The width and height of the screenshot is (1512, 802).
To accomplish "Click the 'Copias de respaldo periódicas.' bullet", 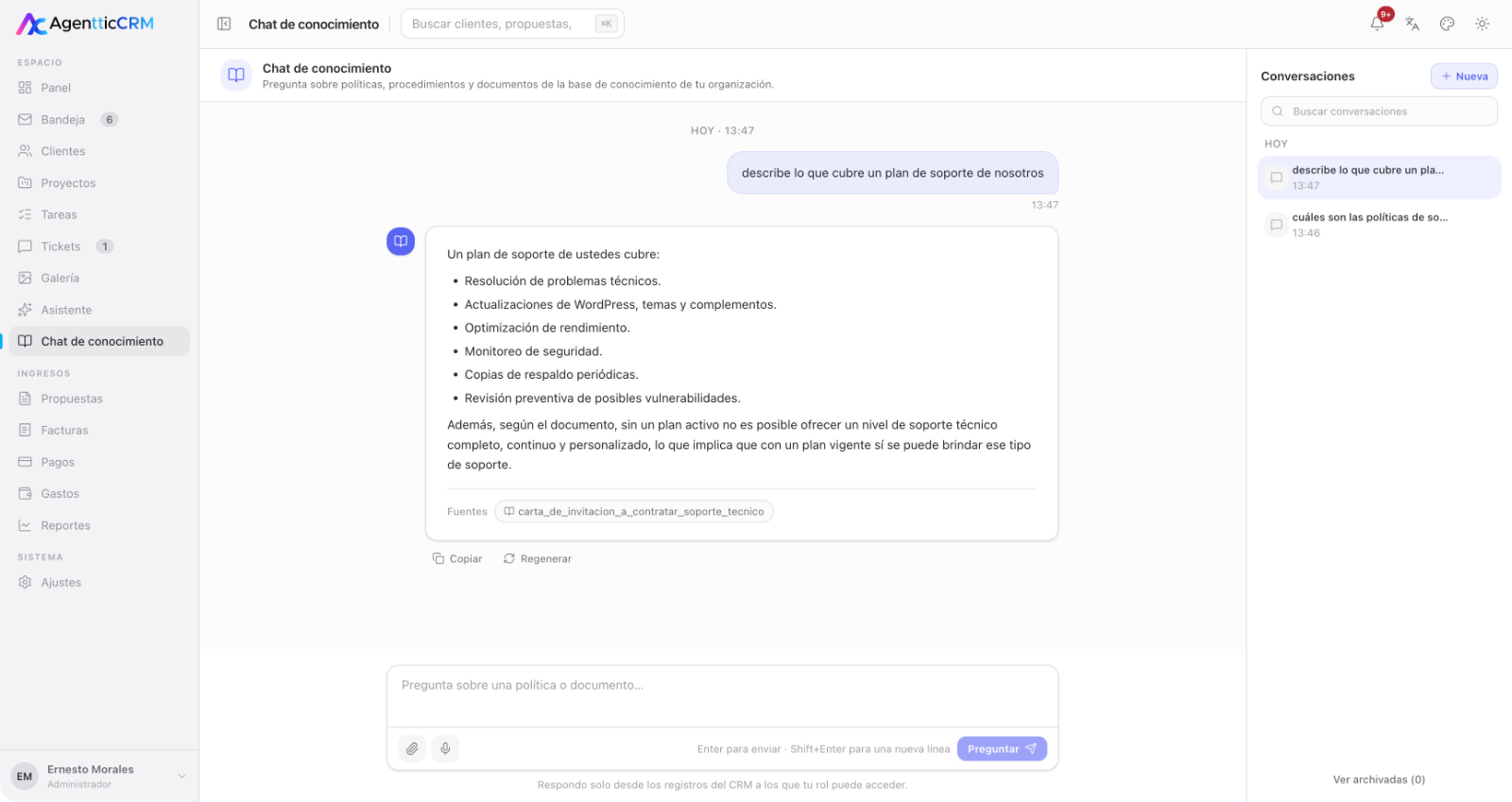I will [551, 375].
